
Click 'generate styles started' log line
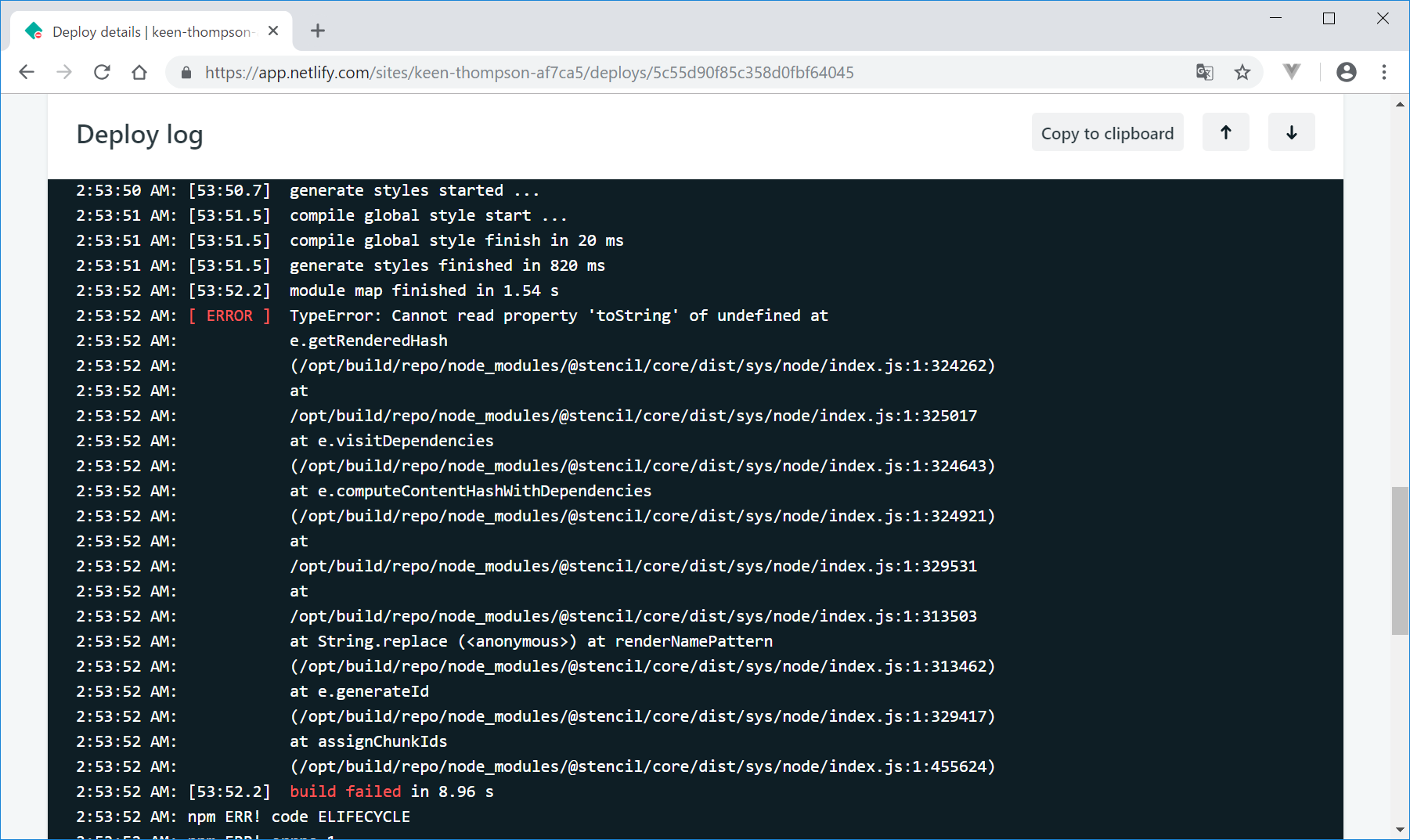pos(414,190)
